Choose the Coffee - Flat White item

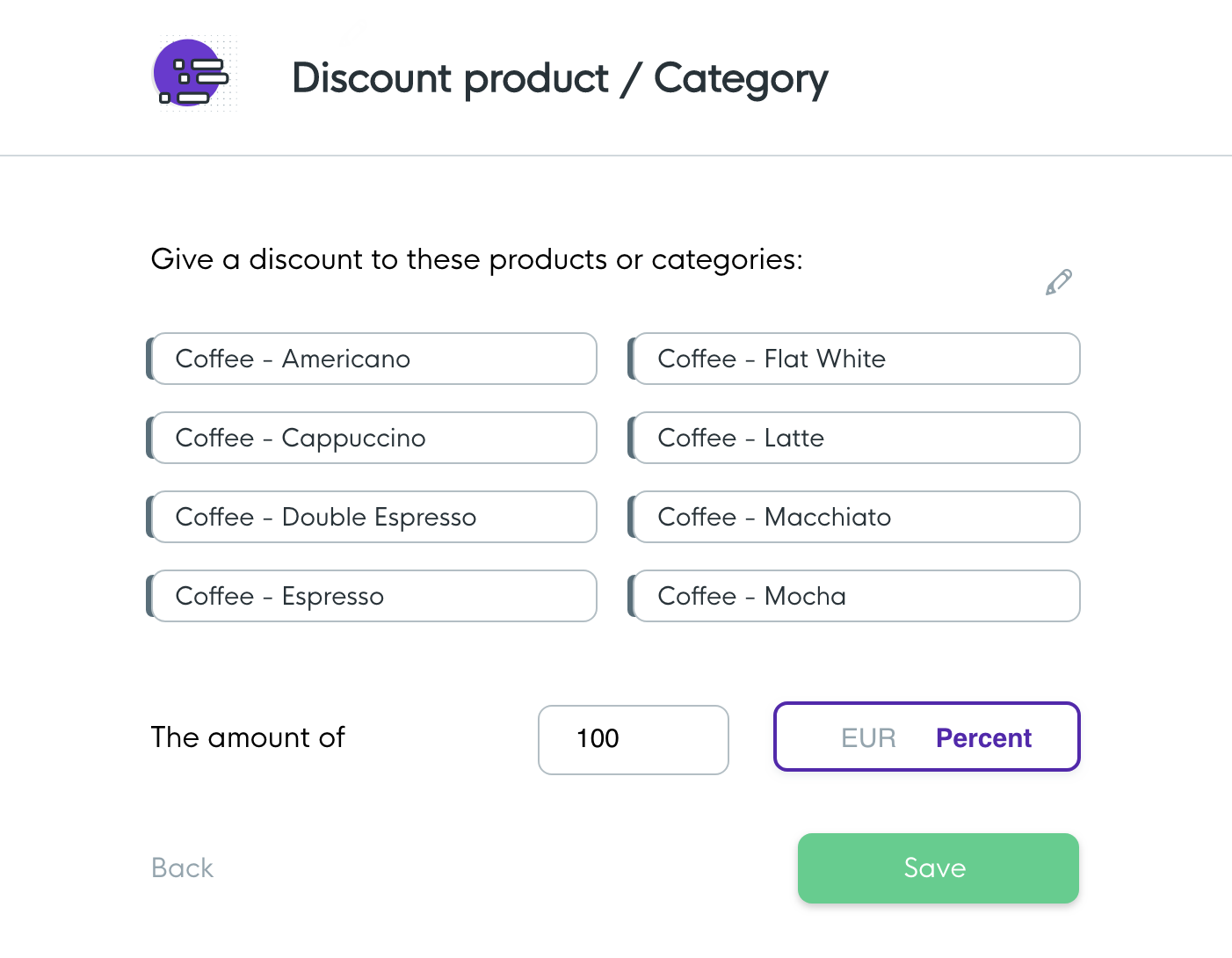[857, 359]
